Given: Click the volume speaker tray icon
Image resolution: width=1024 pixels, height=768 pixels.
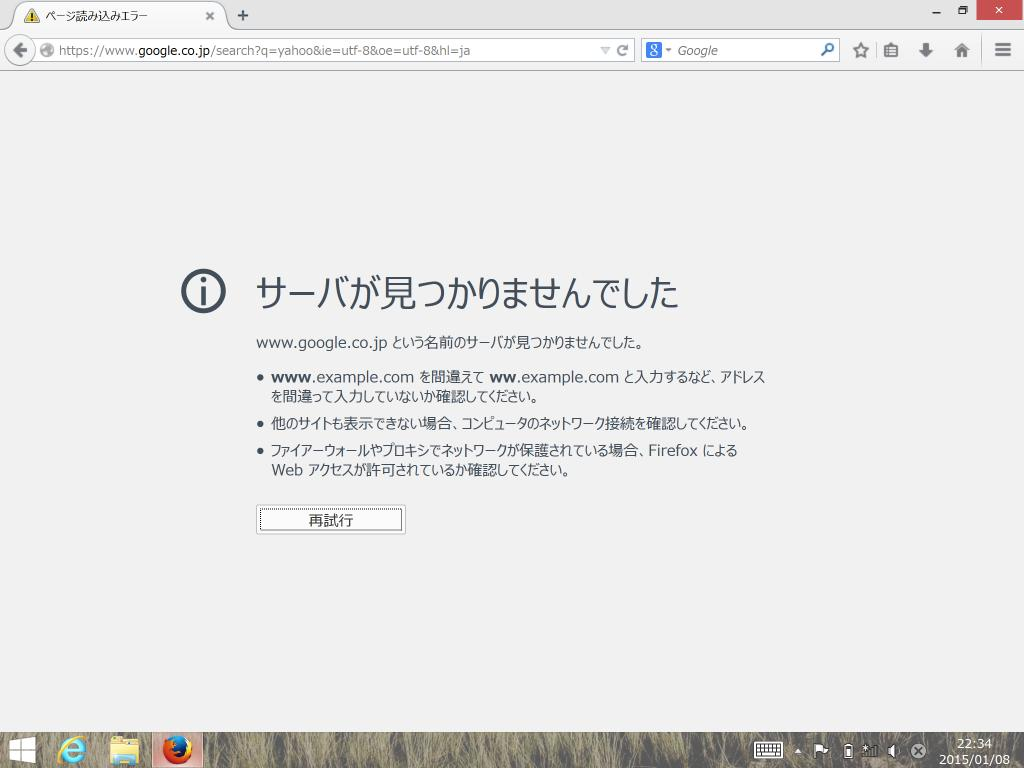Looking at the screenshot, I should tap(893, 750).
